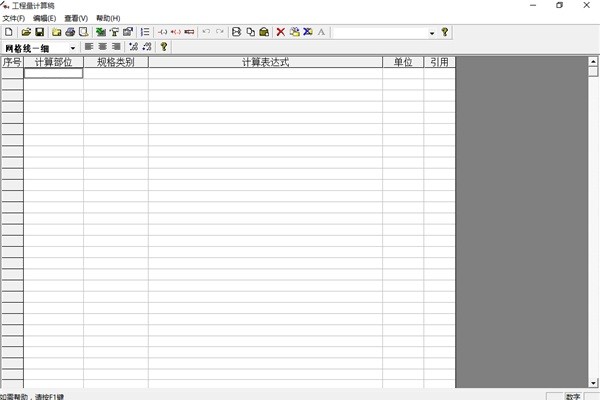This screenshot has height=400, width=600.
Task: Open a file with the yellow folder icon
Action: [x=26, y=32]
